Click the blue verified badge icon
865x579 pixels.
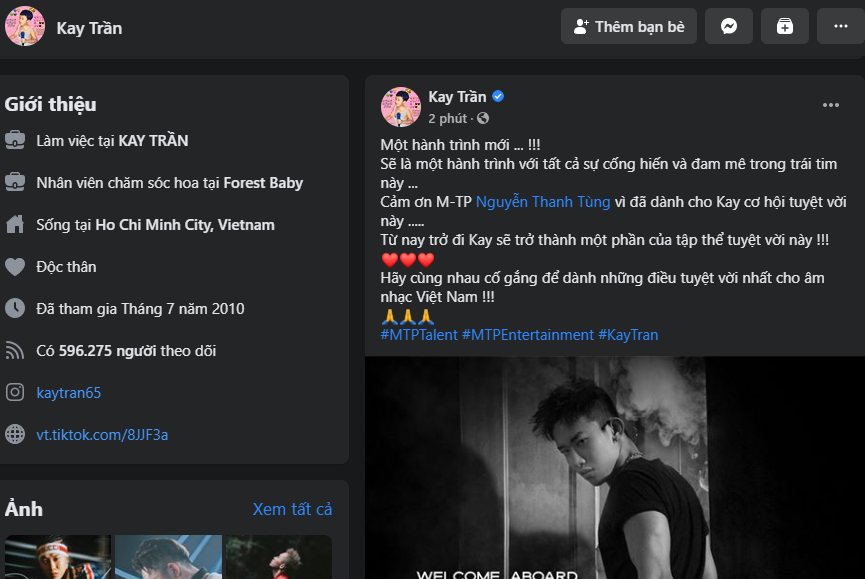point(498,97)
